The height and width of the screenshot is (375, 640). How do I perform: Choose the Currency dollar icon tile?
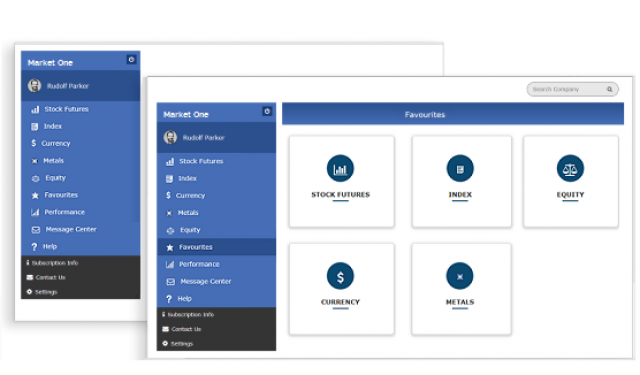pyautogui.click(x=340, y=276)
